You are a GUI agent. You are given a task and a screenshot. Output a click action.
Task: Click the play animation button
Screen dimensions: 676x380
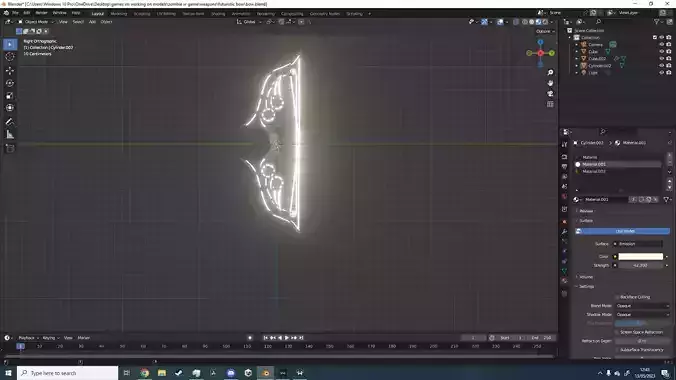(287, 338)
